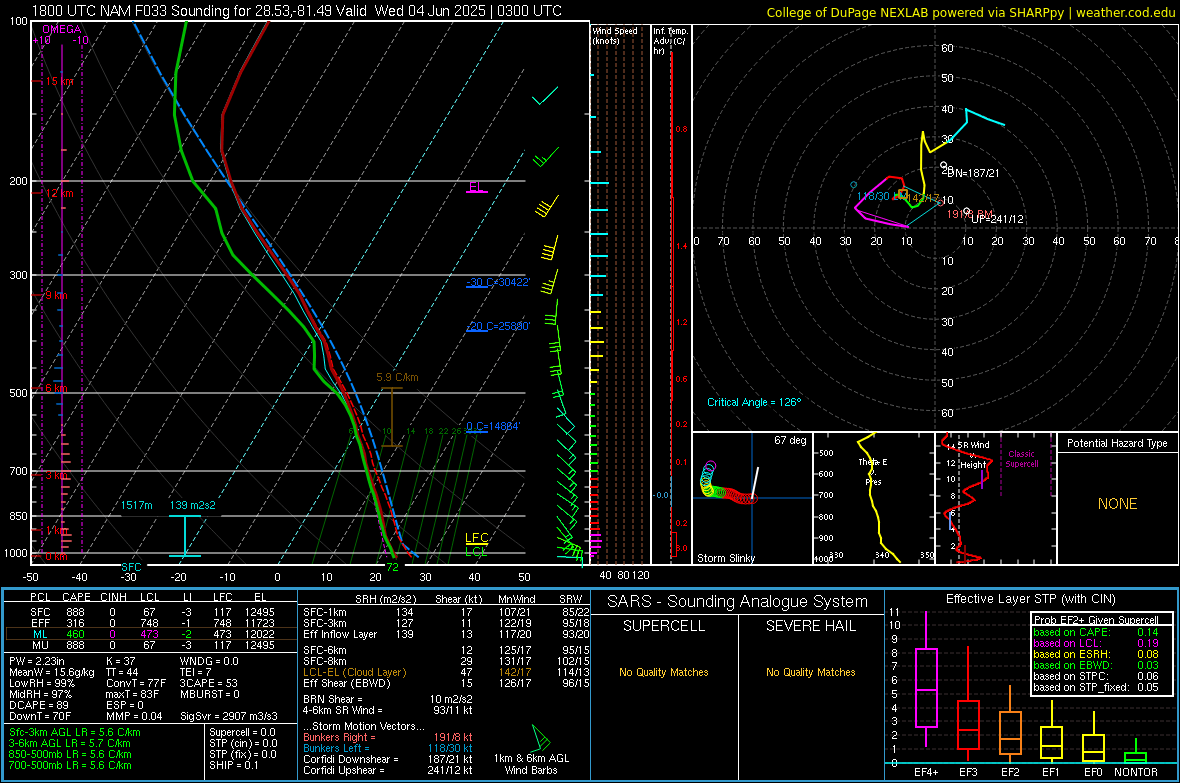Click the magenta OMEGA label
This screenshot has height=783, width=1180.
pos(62,29)
